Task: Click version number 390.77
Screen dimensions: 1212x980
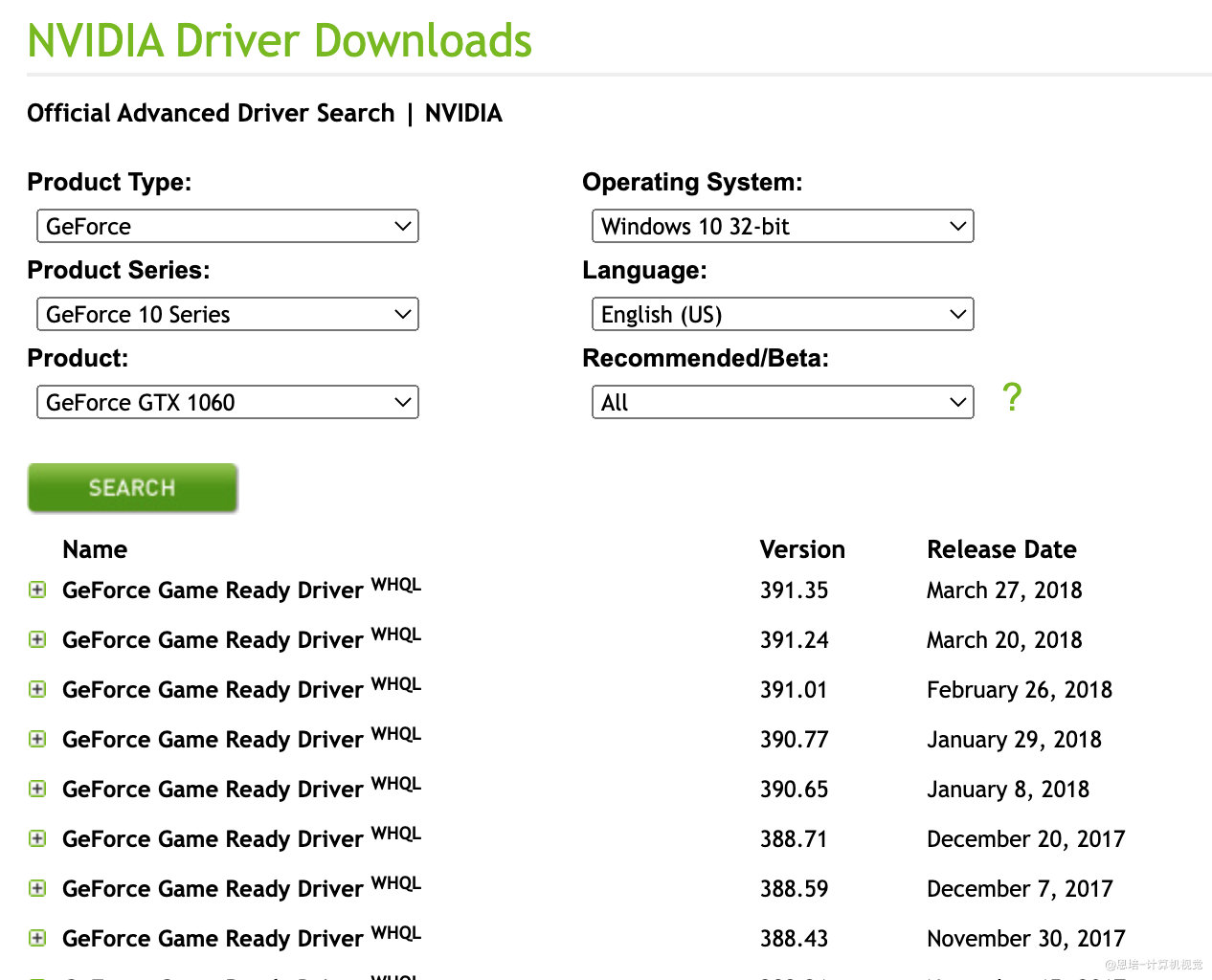Action: tap(794, 740)
